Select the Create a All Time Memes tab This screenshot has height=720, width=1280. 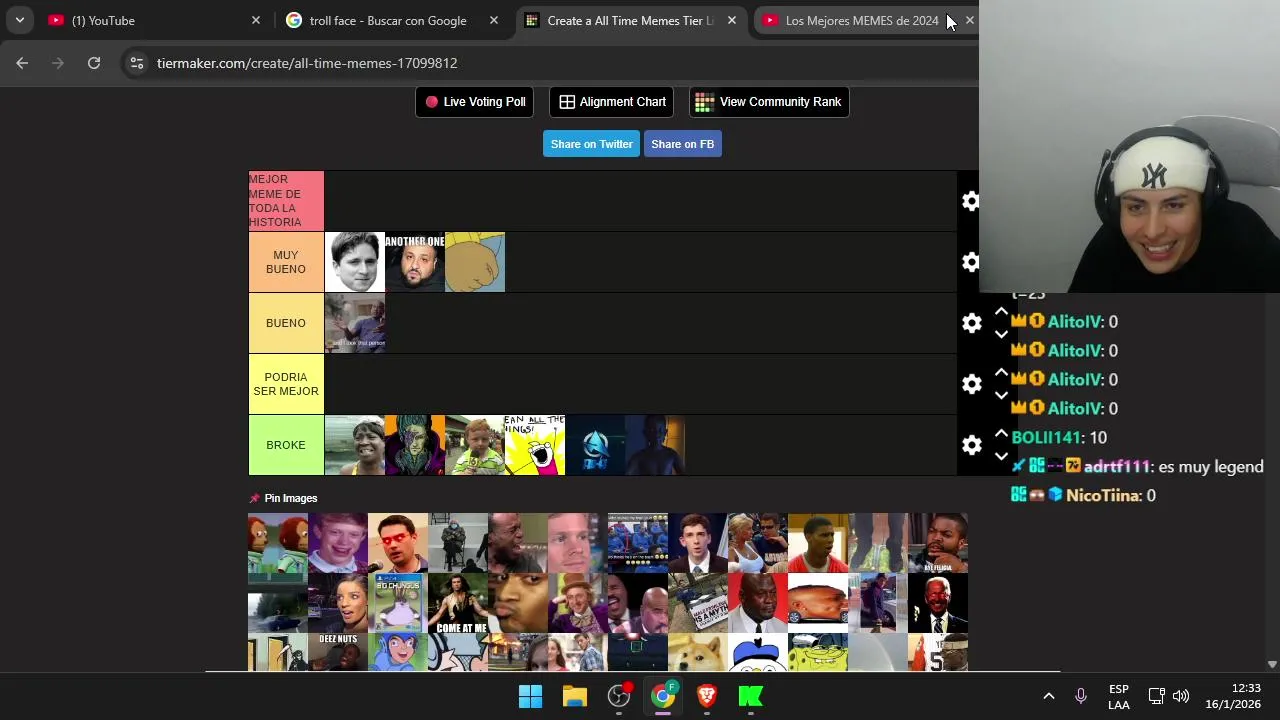[x=630, y=20]
